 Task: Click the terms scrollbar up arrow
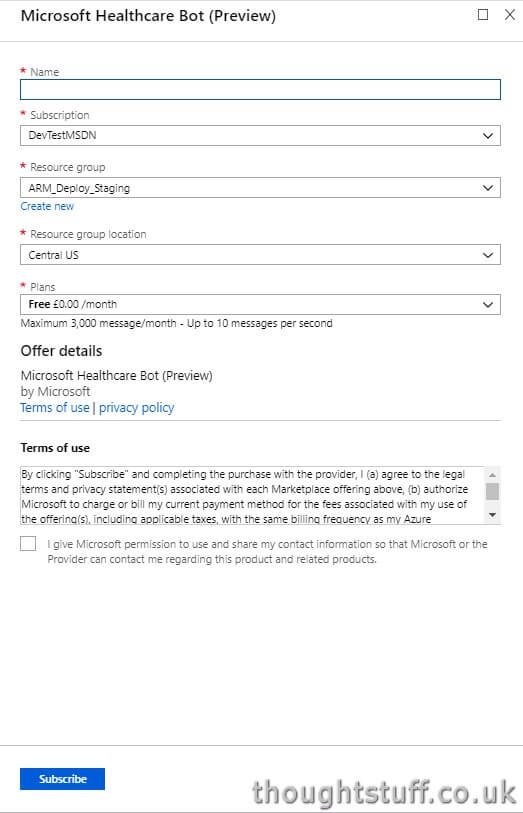[492, 474]
